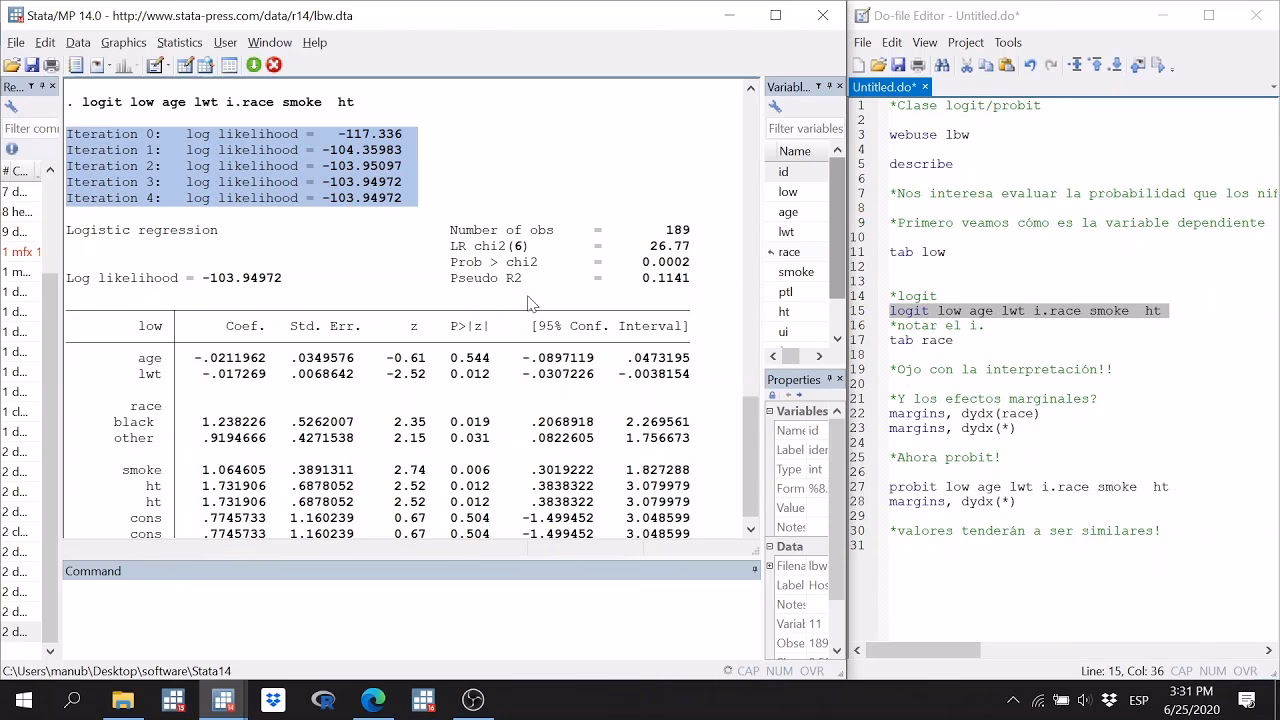1280x720 pixels.
Task: Select the Untitled.do* tab
Action: 884,87
